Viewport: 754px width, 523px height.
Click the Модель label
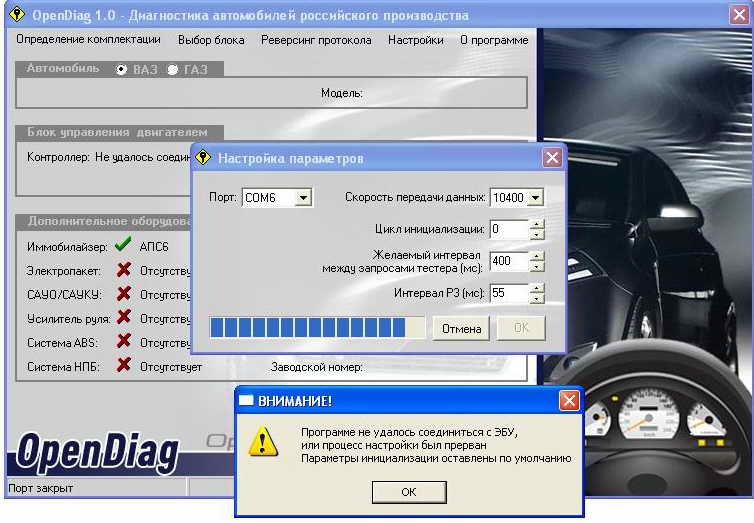342,93
